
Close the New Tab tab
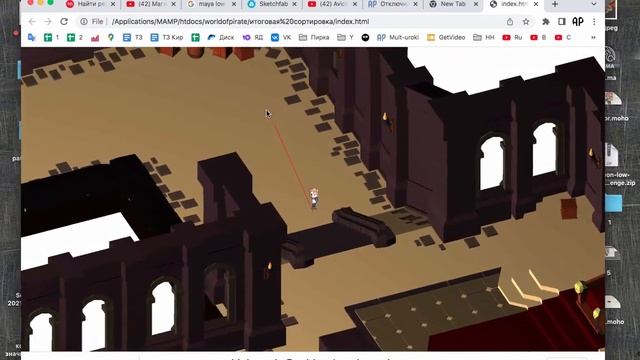[x=476, y=4]
